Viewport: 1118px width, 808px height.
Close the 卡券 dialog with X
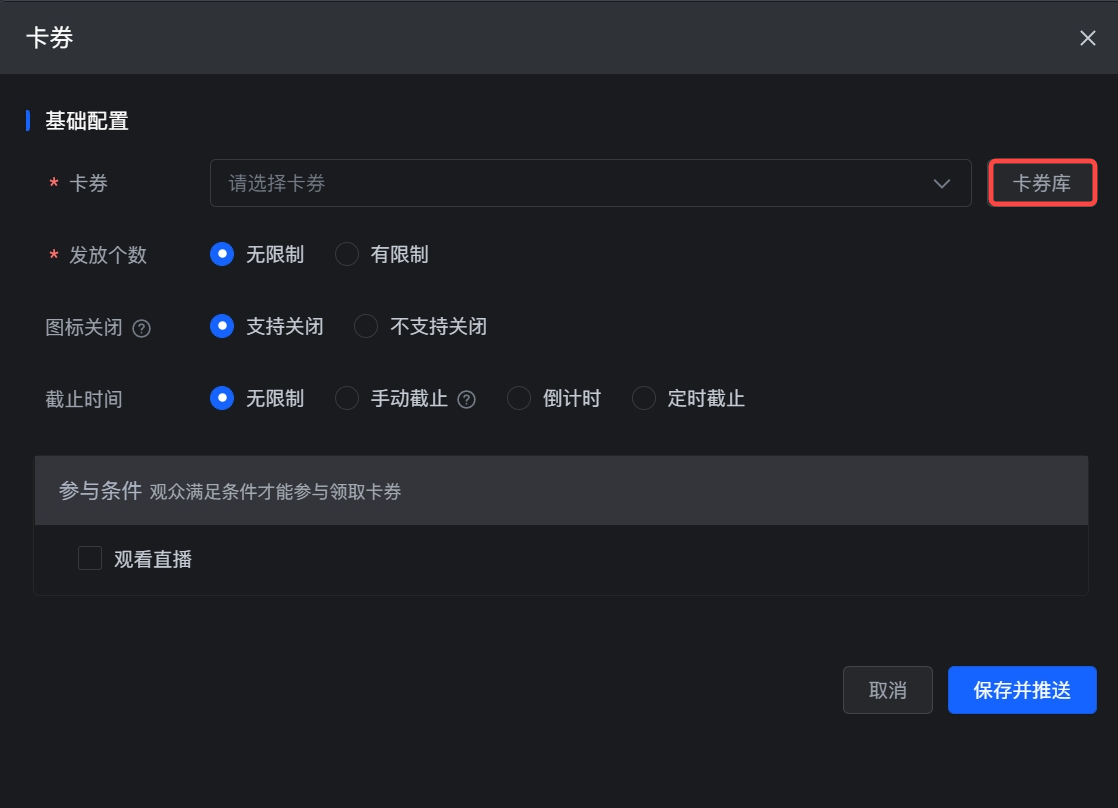click(1088, 38)
